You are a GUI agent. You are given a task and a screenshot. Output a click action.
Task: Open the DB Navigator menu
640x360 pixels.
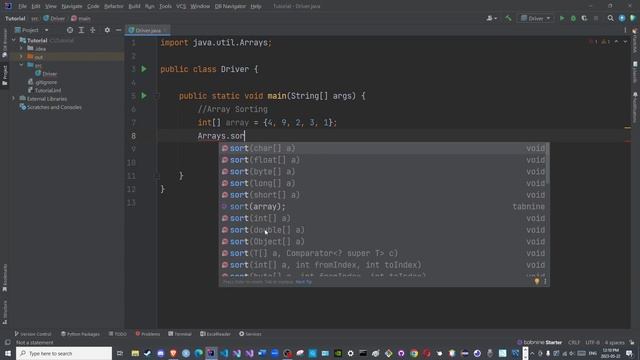[x=230, y=6]
